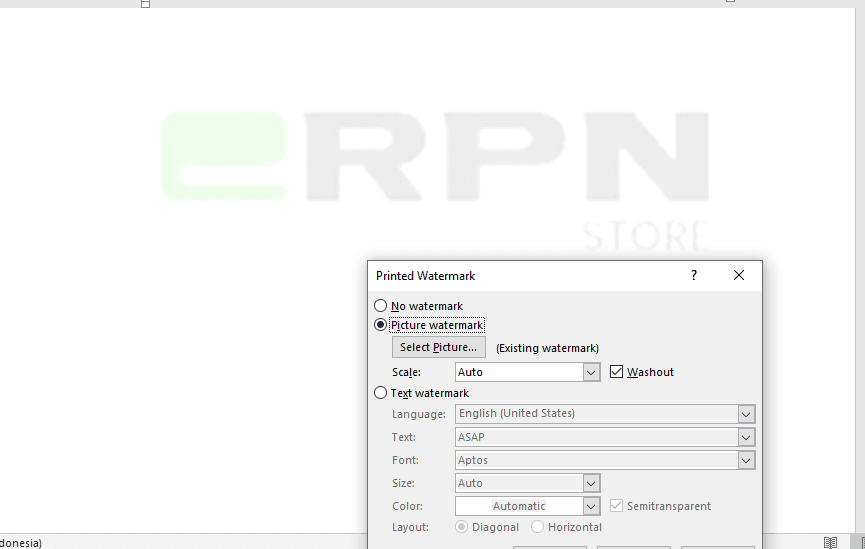Click the Read Mode view icon in status bar
This screenshot has width=865, height=549.
pos(830,542)
